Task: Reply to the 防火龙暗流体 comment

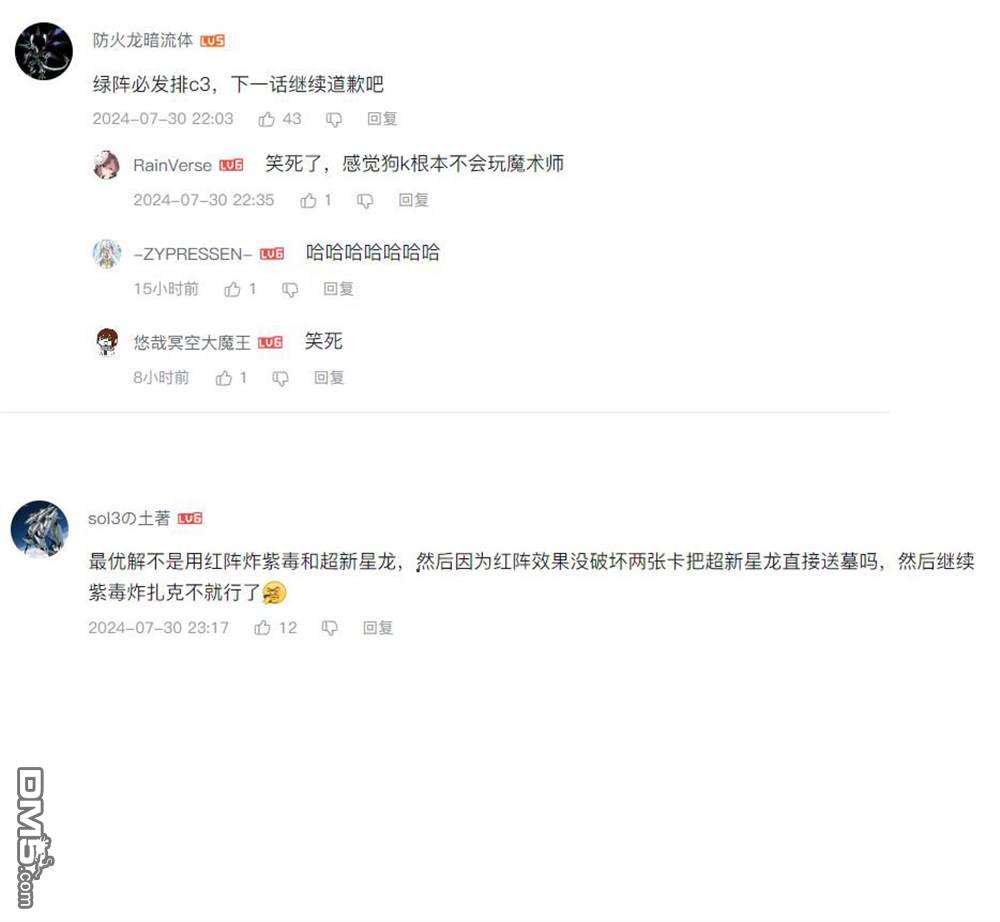Action: (382, 119)
